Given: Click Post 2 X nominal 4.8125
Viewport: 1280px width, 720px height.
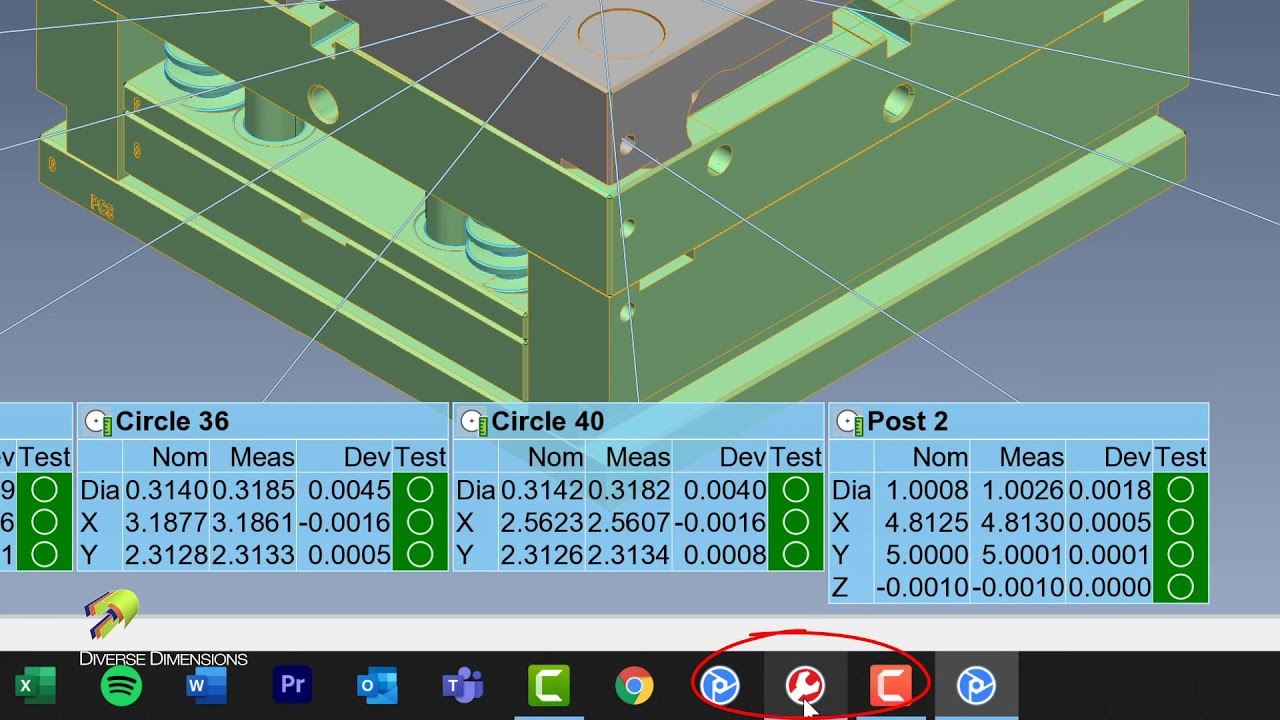Looking at the screenshot, I should tap(927, 522).
